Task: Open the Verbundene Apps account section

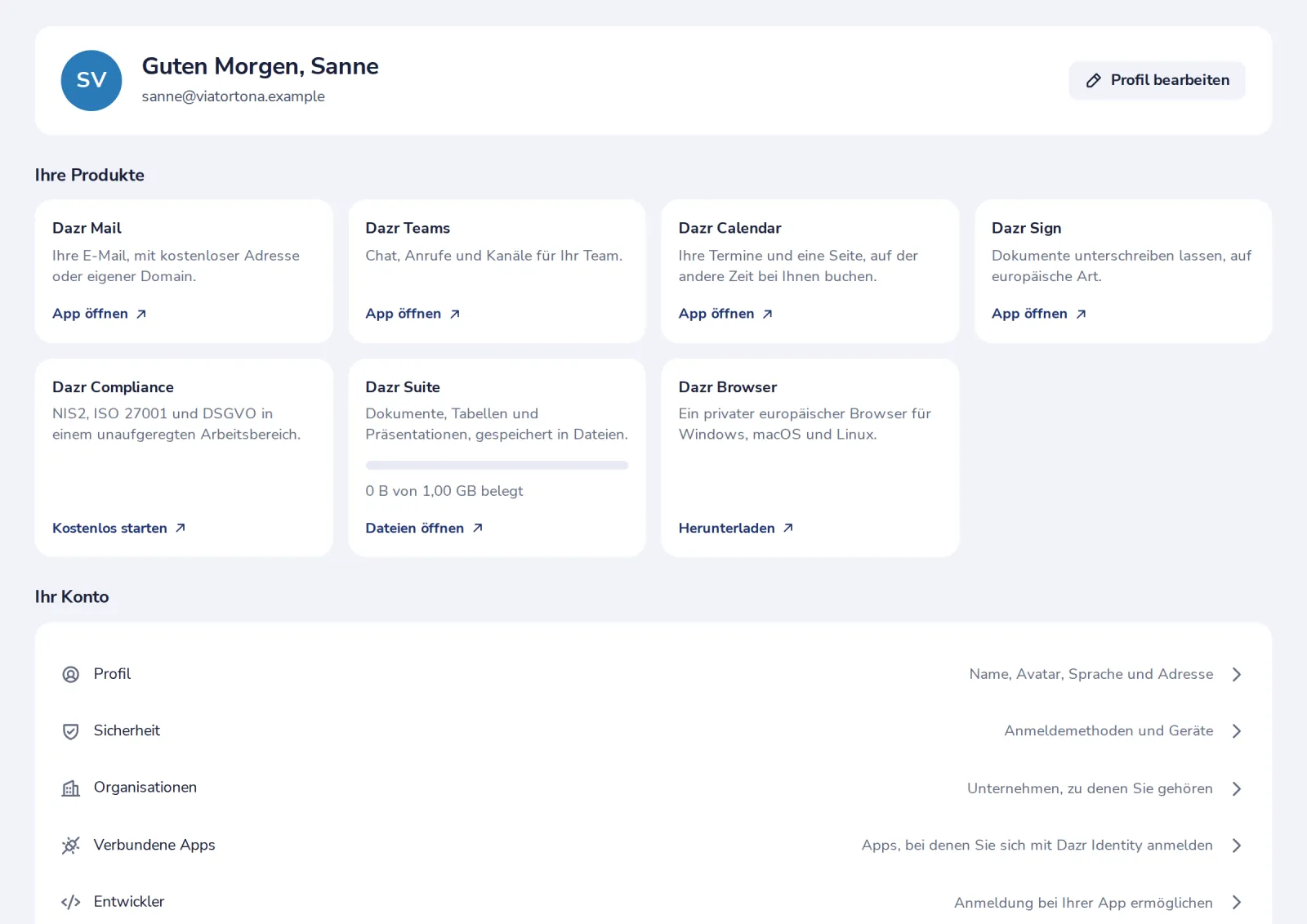Action: click(x=653, y=846)
